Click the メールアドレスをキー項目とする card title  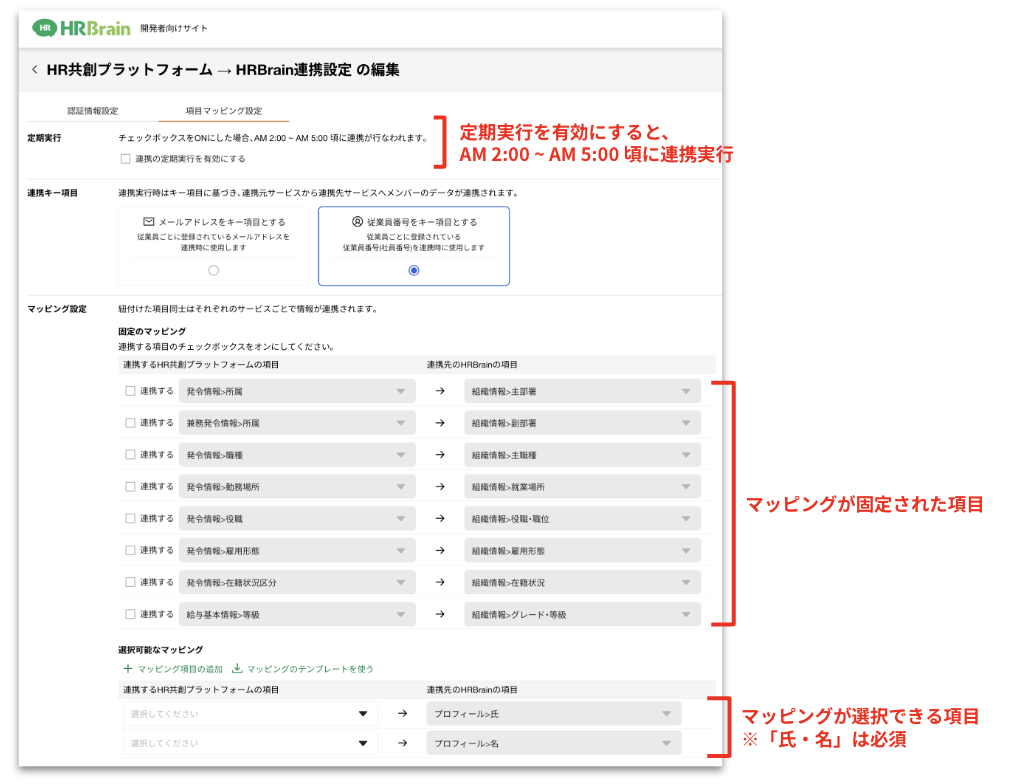tap(222, 222)
